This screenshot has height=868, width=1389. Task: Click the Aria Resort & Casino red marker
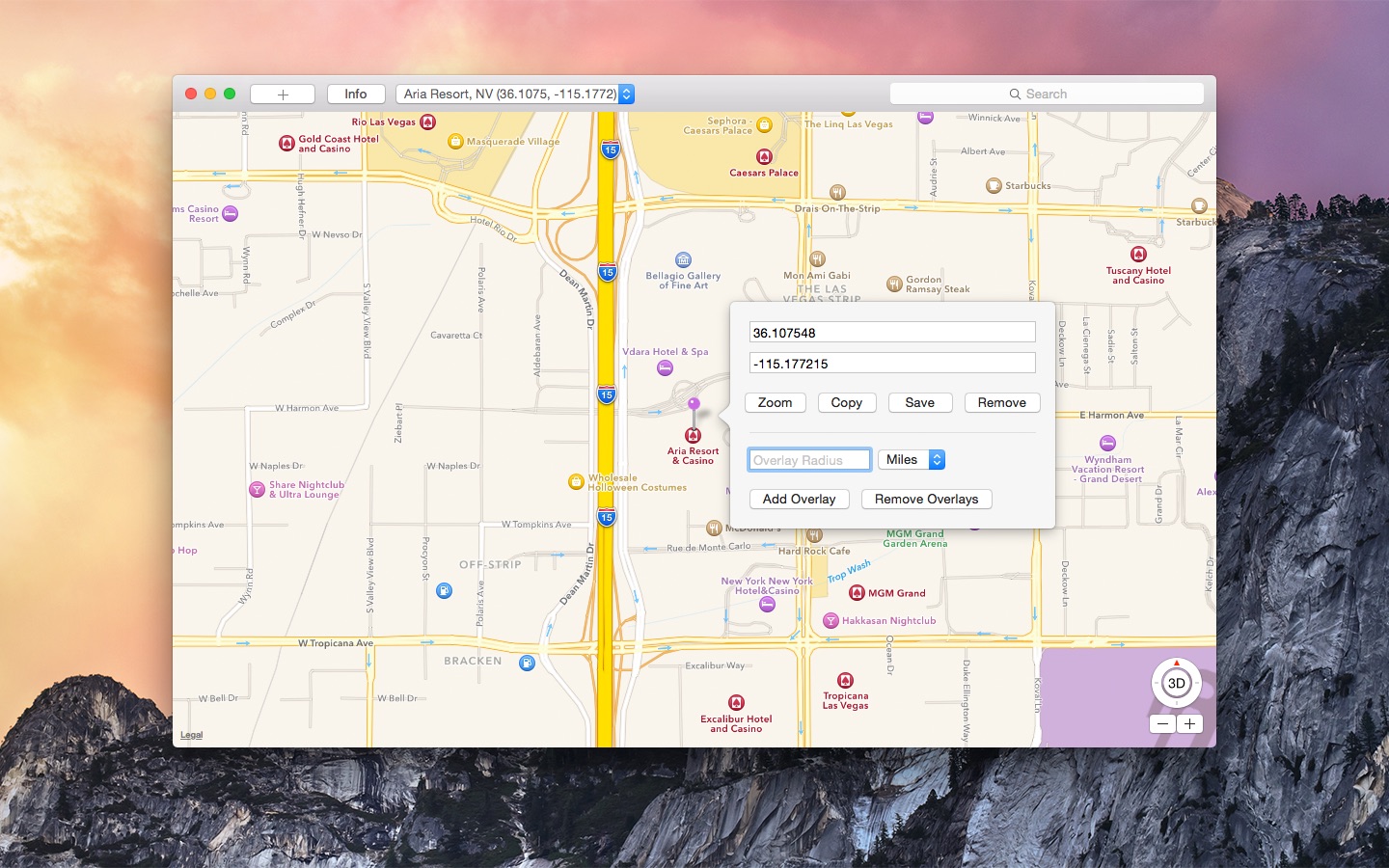(x=693, y=436)
